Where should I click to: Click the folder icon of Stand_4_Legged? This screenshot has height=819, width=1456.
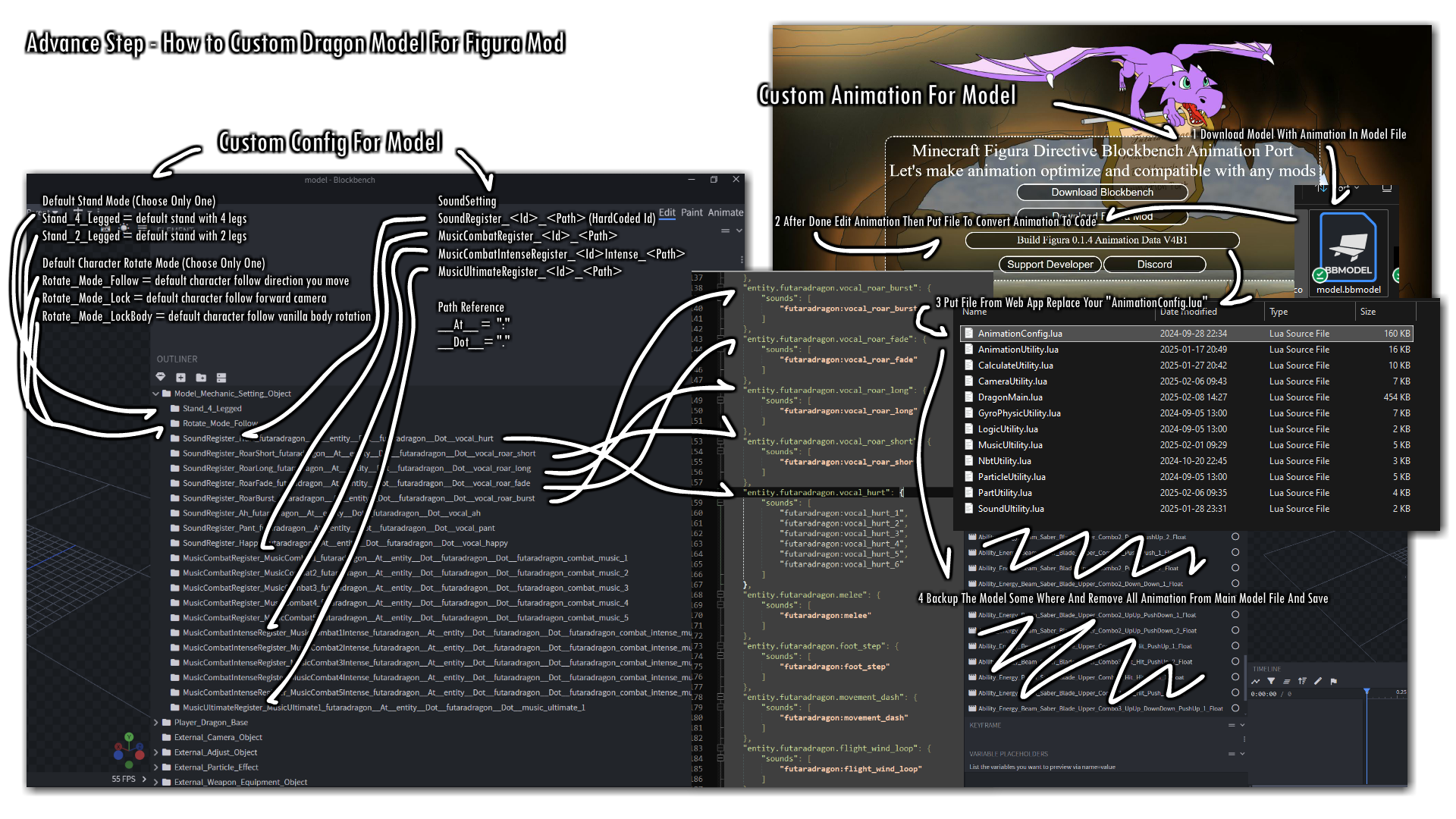(175, 408)
